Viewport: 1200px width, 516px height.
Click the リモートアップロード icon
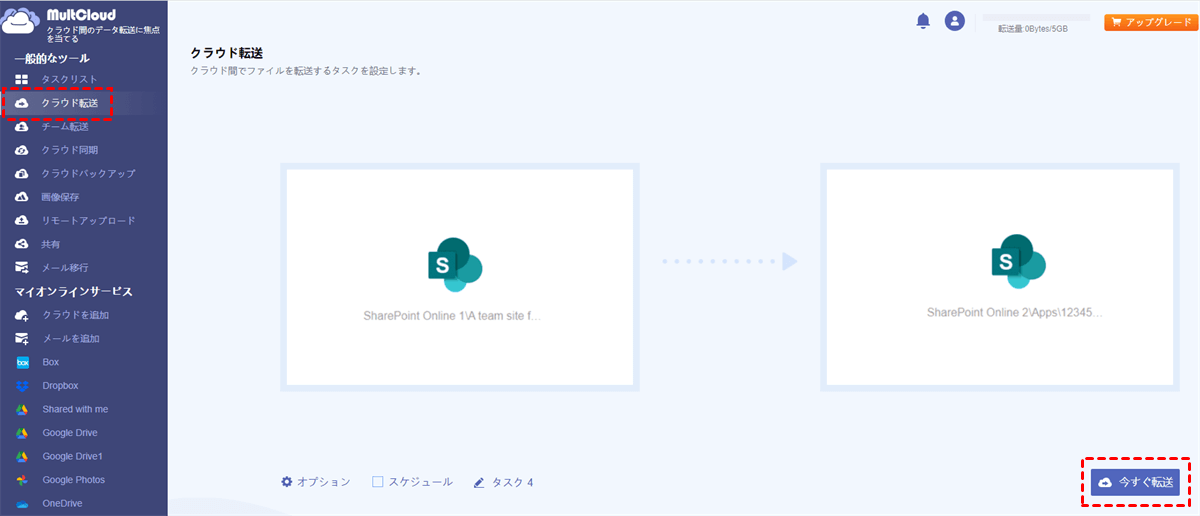pos(22,220)
